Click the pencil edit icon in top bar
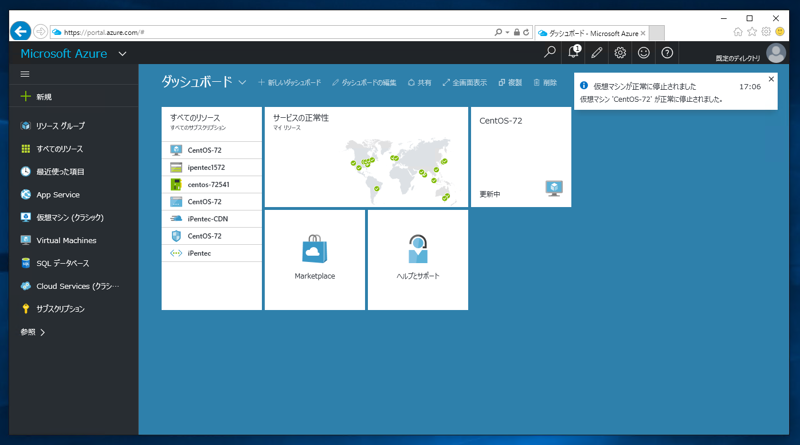 pyautogui.click(x=596, y=52)
